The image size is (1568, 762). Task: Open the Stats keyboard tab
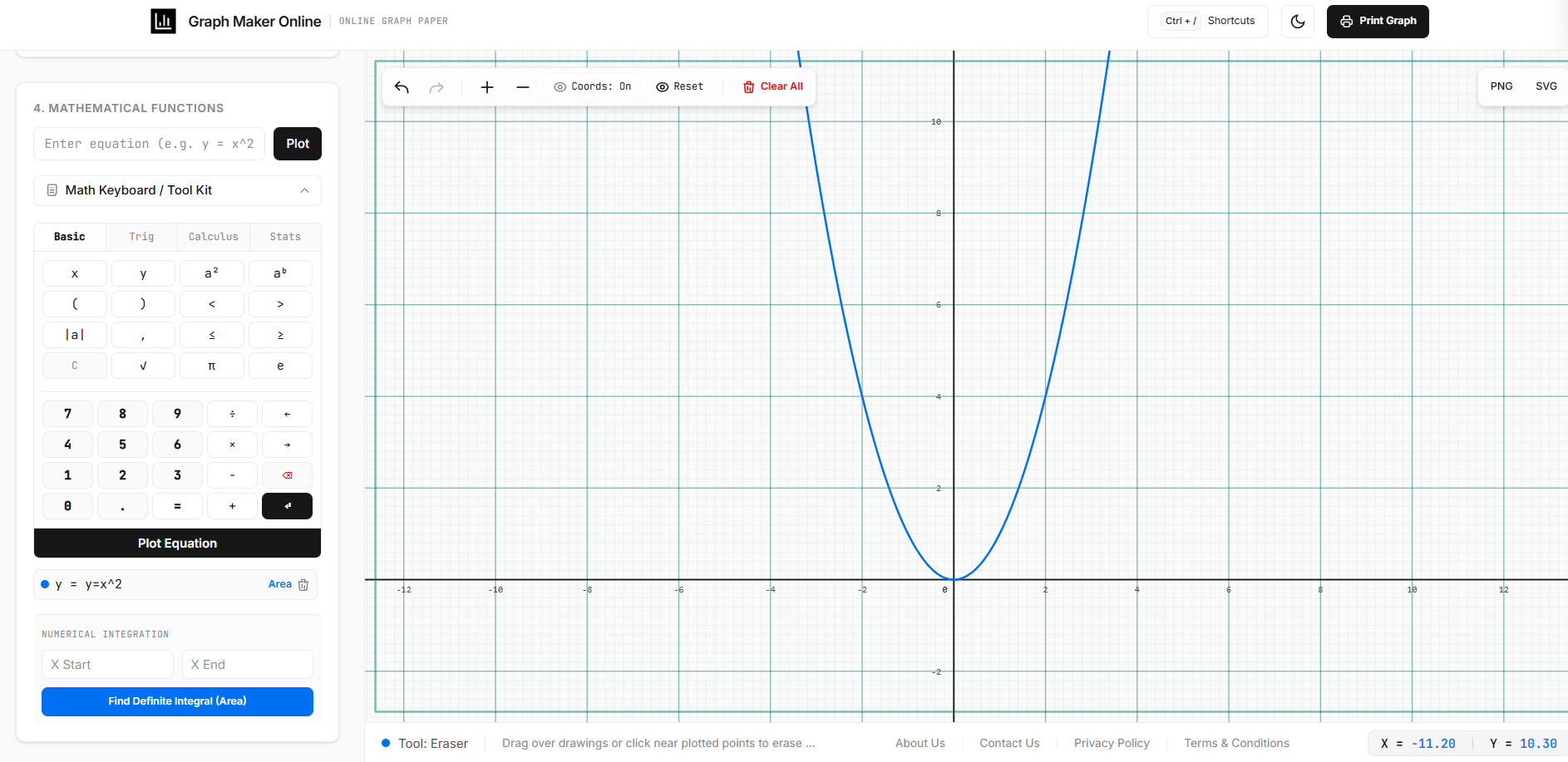285,237
